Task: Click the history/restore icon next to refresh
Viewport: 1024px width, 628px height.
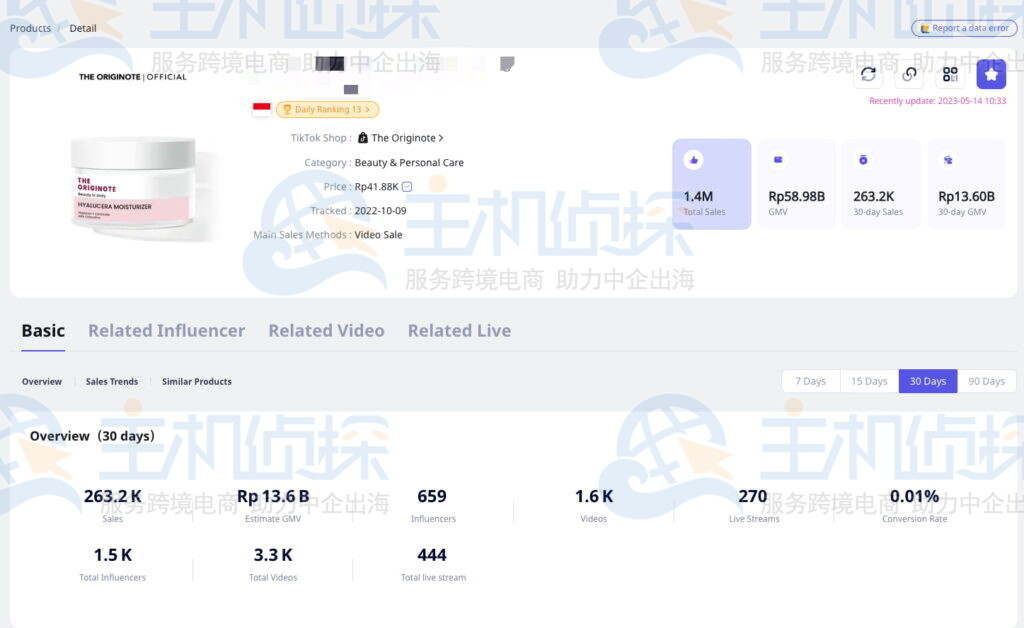Action: pyautogui.click(x=909, y=74)
